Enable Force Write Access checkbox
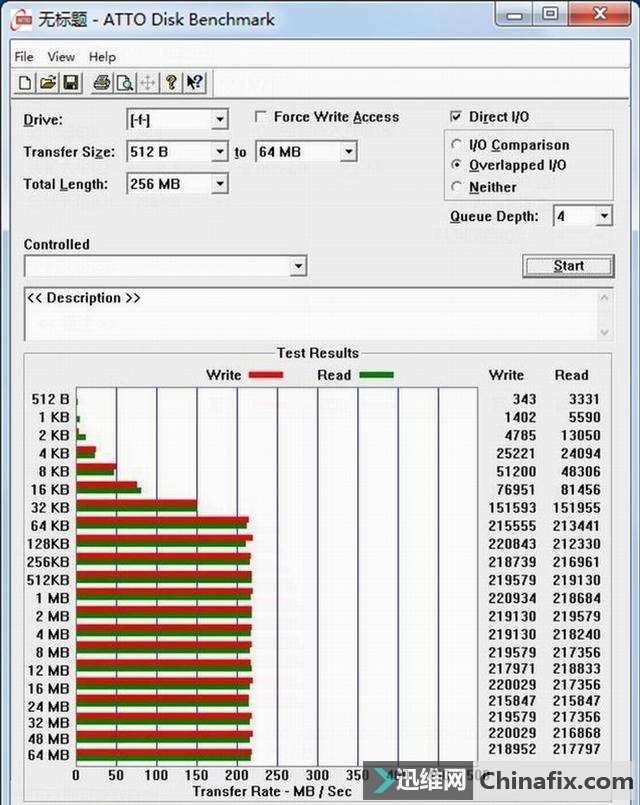640x805 pixels. click(x=261, y=117)
